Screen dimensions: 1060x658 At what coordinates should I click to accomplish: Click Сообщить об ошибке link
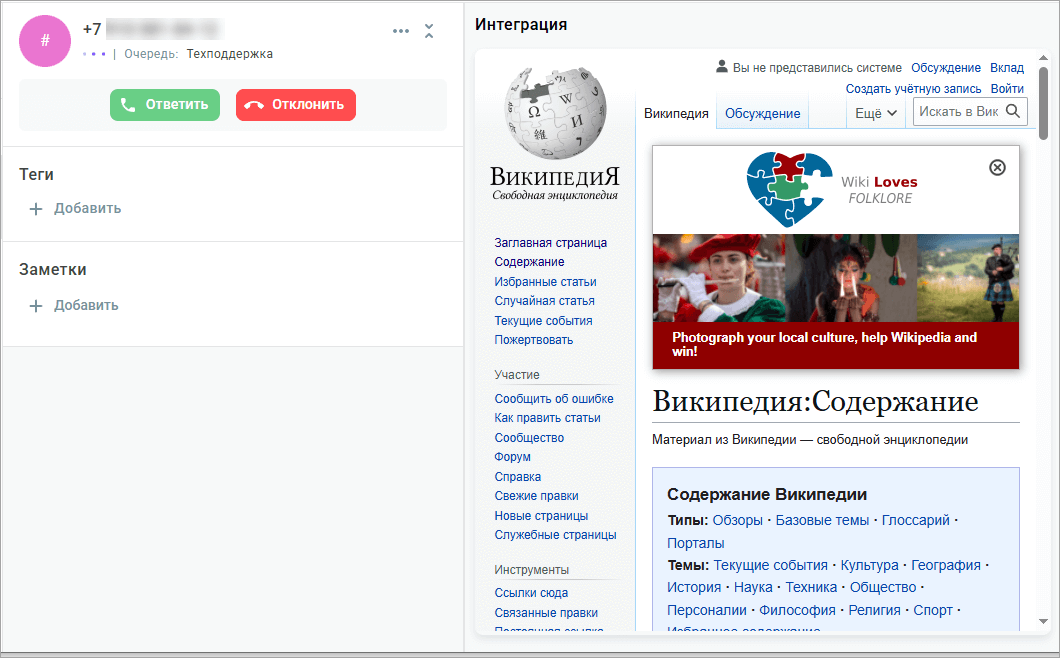(554, 399)
